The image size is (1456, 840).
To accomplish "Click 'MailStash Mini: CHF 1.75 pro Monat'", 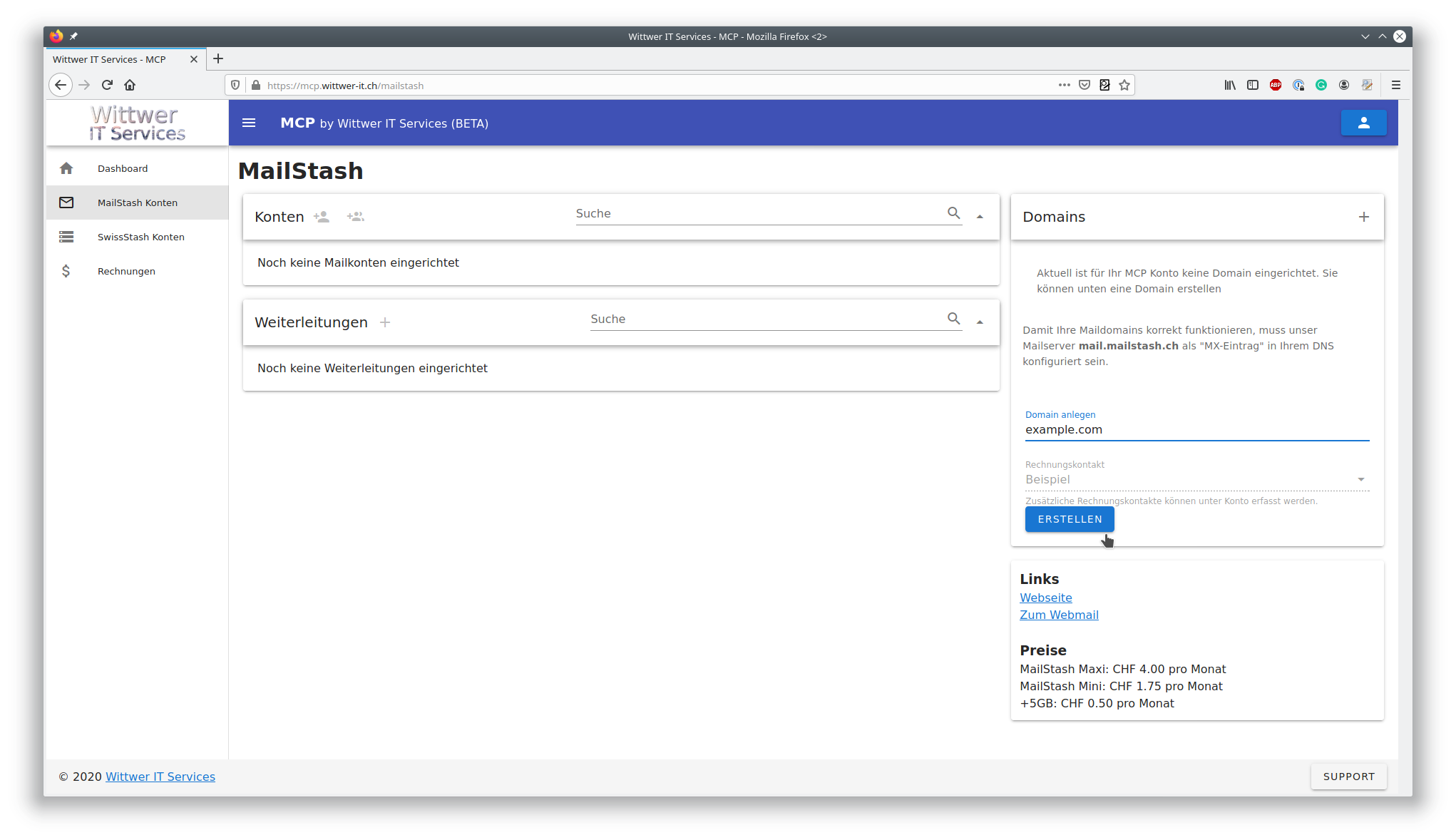I will pos(1121,686).
